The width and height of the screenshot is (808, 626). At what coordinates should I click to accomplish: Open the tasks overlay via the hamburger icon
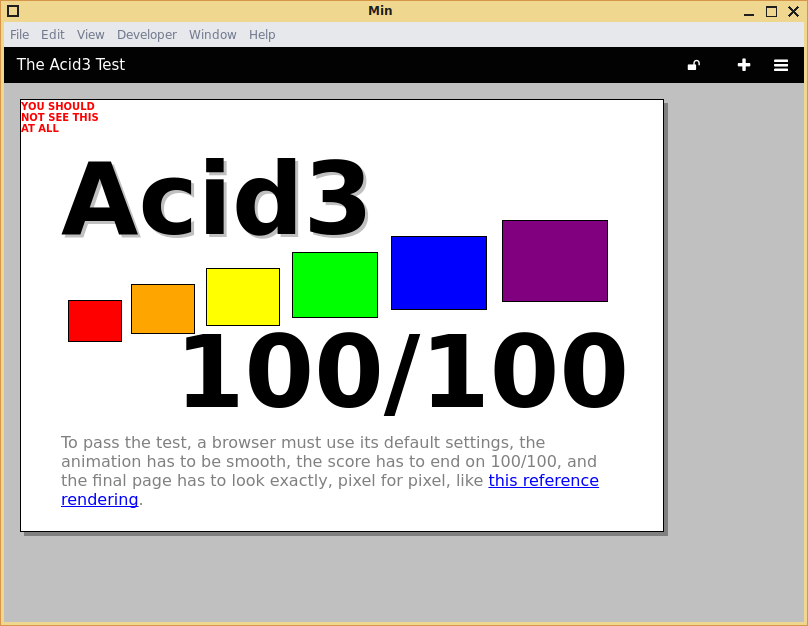pos(780,64)
